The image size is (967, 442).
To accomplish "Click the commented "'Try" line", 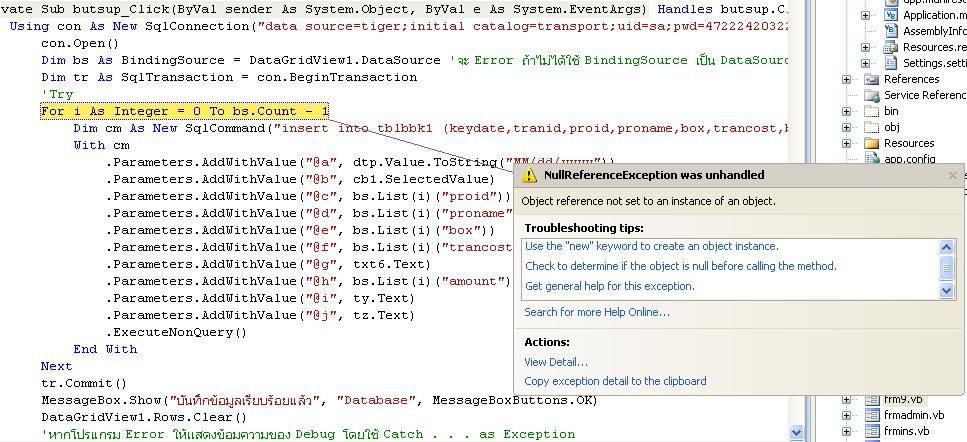I will [x=57, y=94].
